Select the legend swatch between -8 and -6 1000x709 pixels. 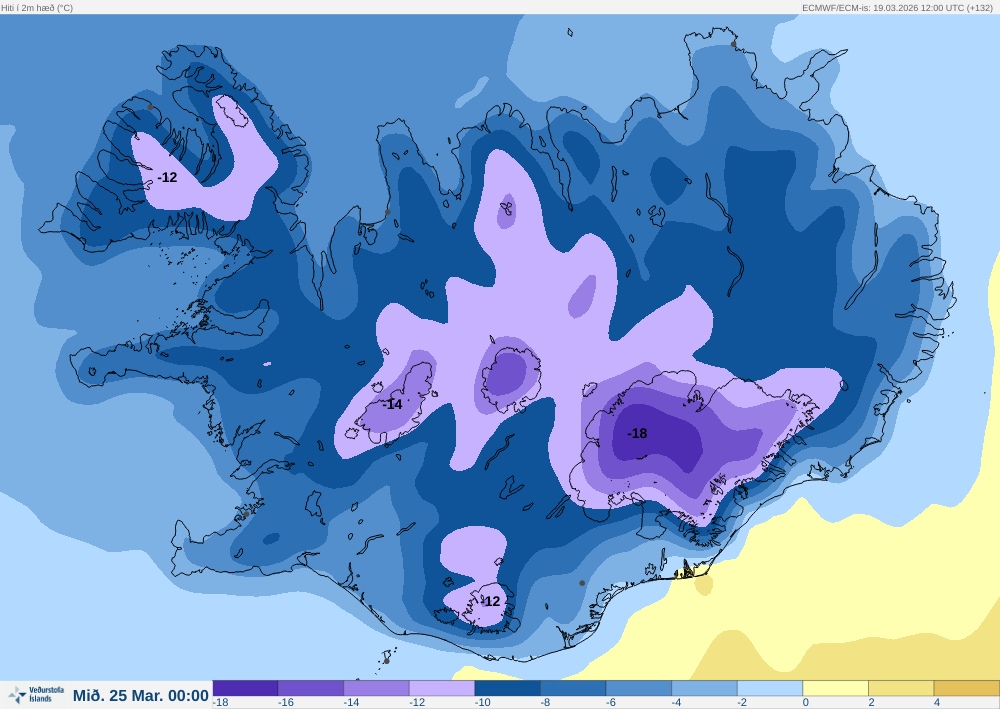[x=573, y=688]
